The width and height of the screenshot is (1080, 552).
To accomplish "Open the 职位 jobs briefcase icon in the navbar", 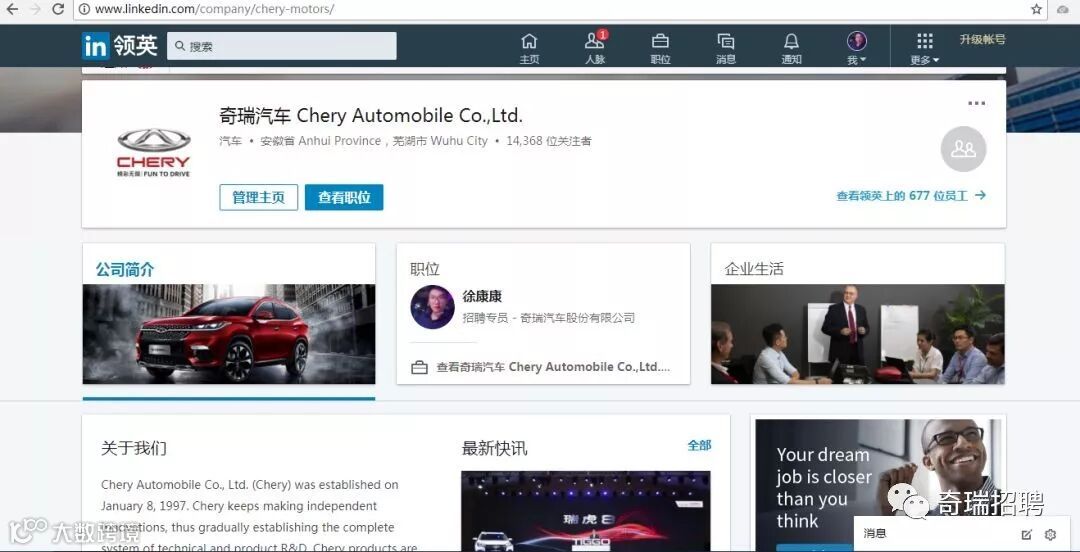I will tap(661, 48).
